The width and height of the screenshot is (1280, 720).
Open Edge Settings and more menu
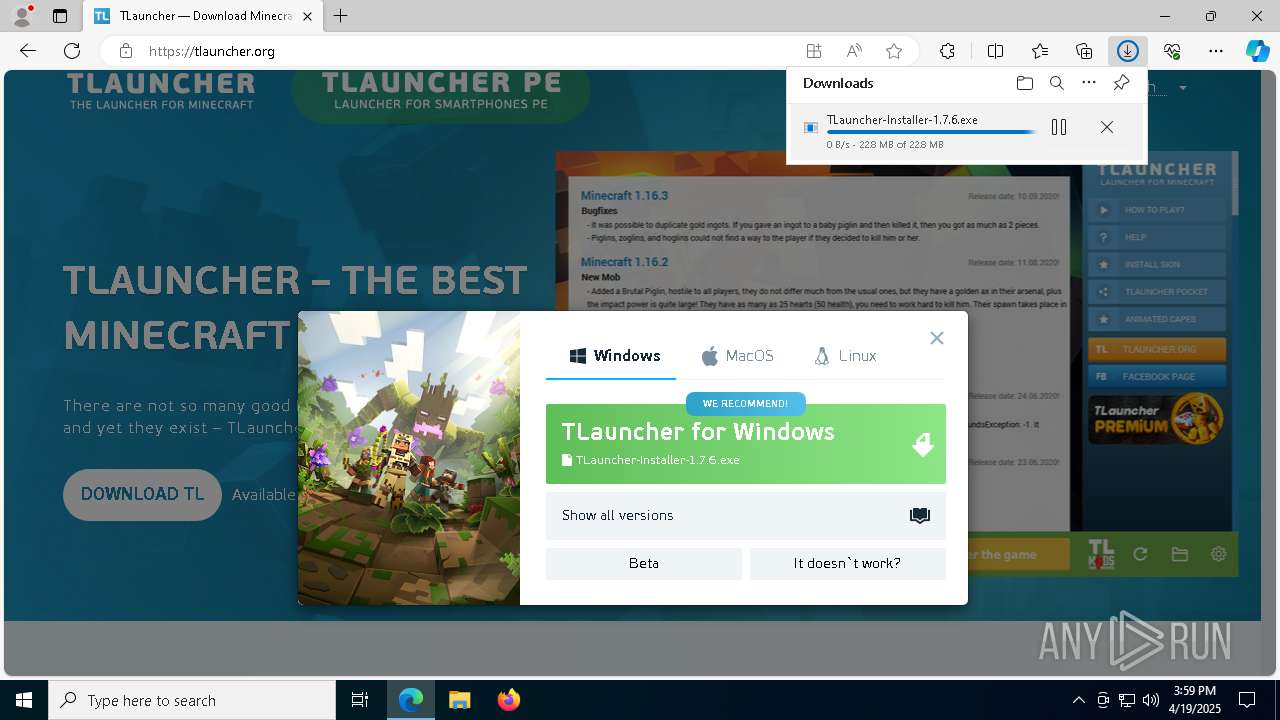pos(1216,51)
